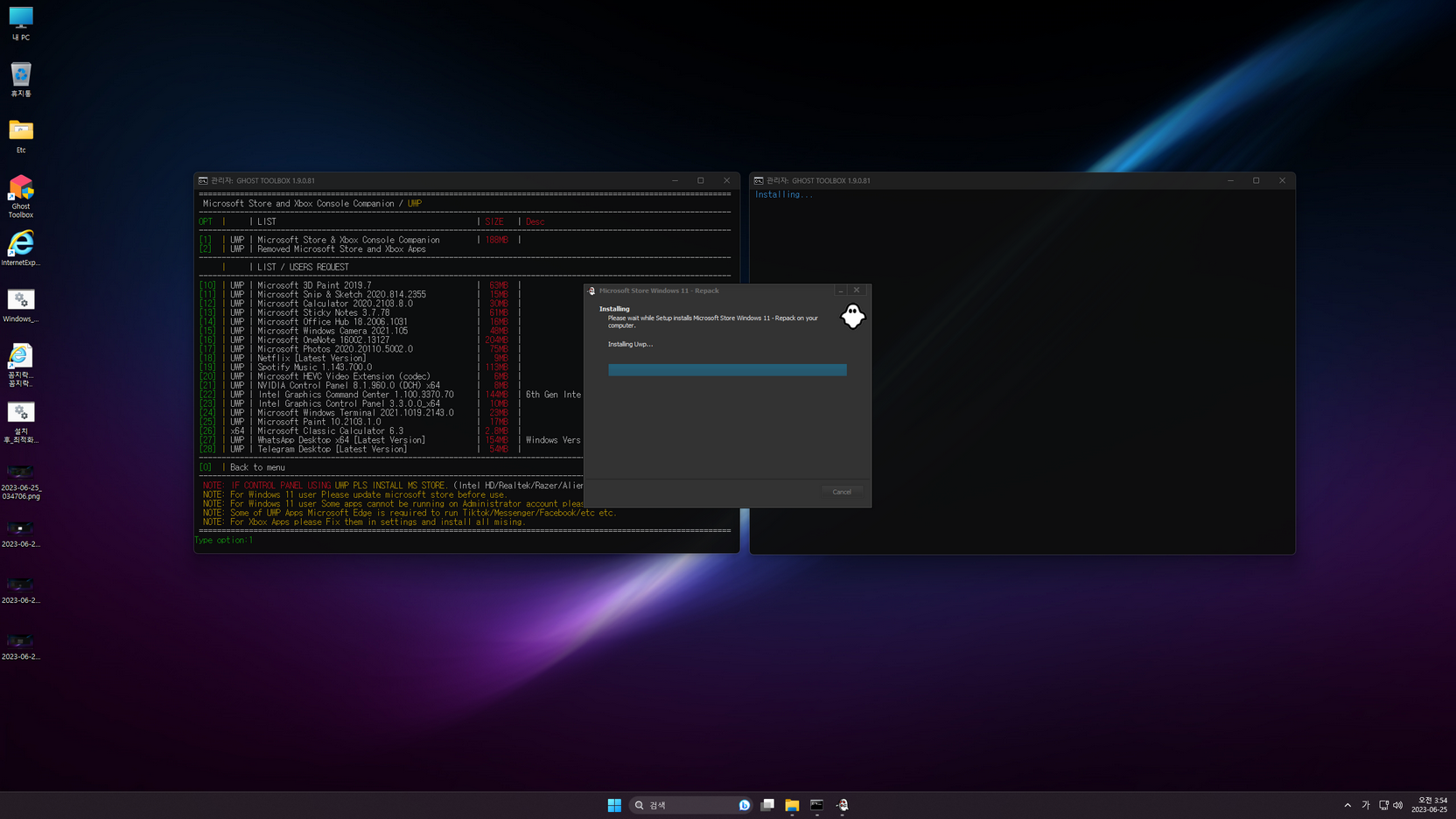
Task: Switch to the ghost installer taskbar icon
Action: point(843,805)
